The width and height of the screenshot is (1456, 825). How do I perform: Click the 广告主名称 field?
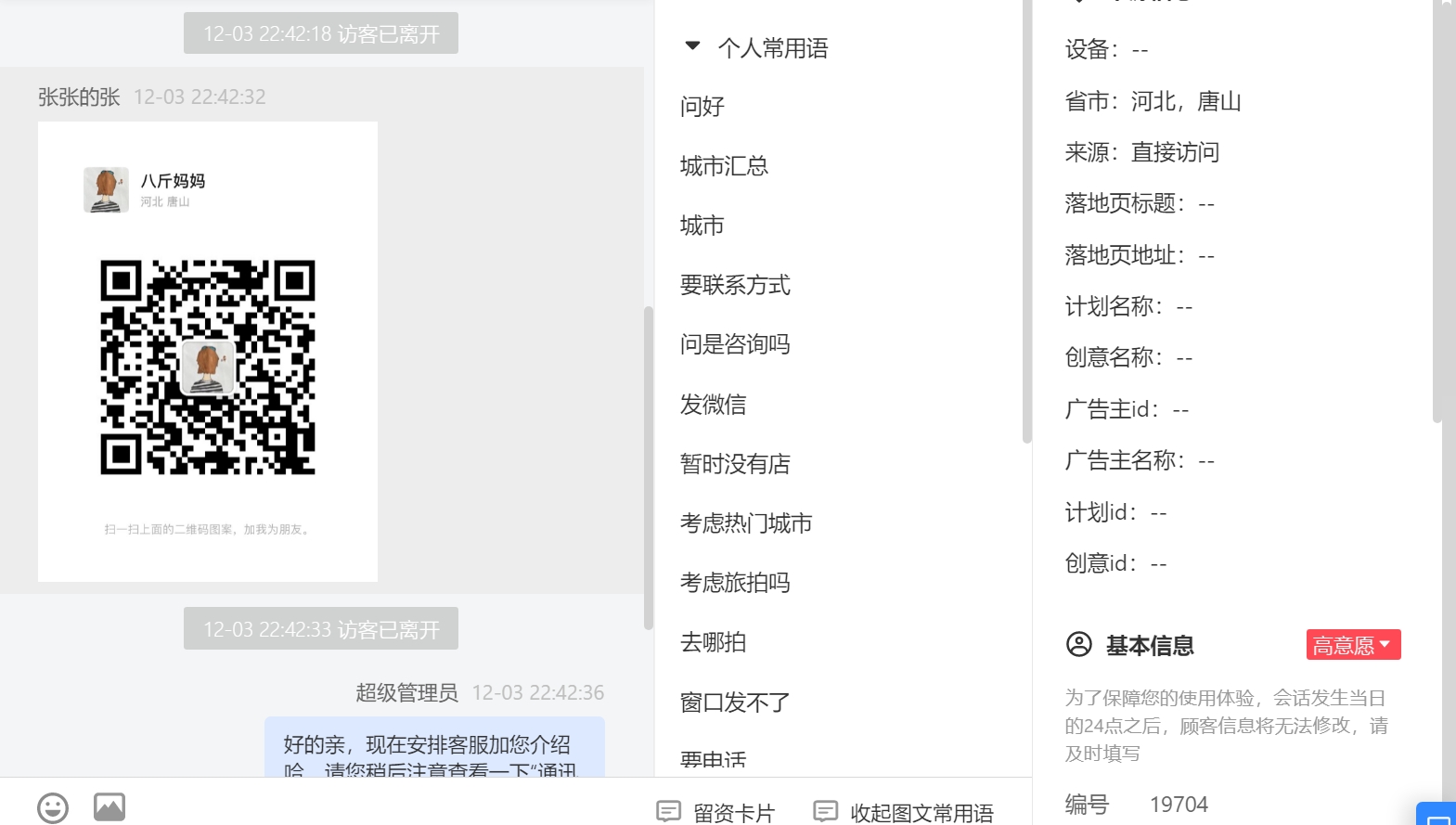[1140, 460]
